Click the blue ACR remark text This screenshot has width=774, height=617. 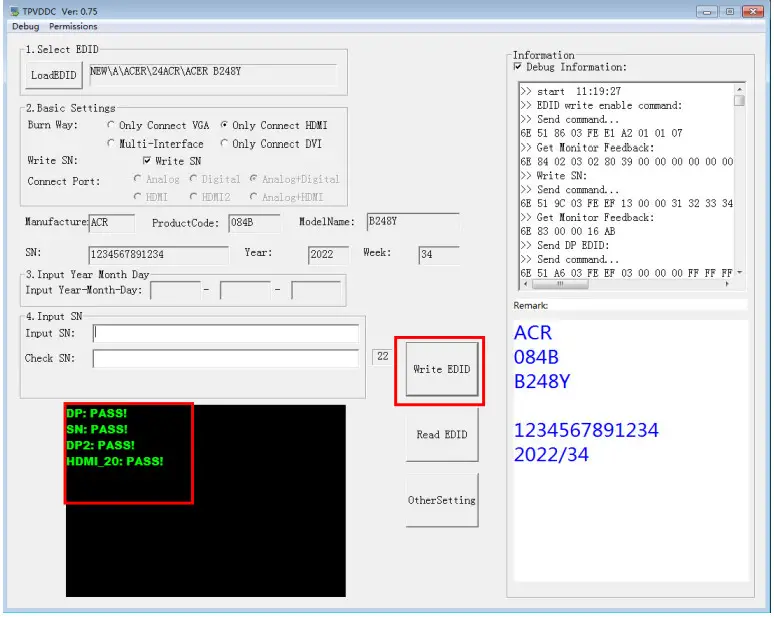pos(533,333)
